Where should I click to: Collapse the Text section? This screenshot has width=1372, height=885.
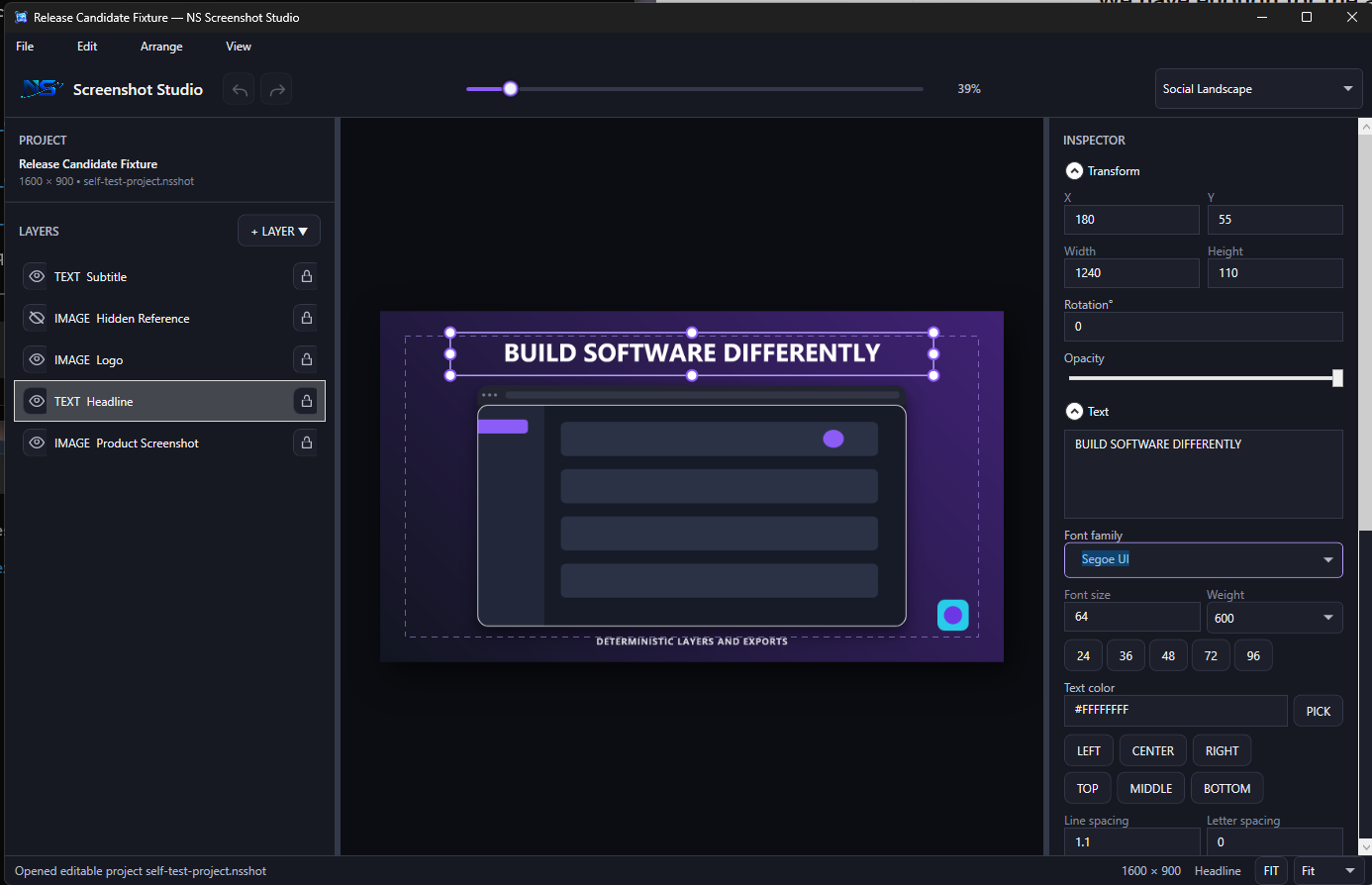[x=1074, y=411]
